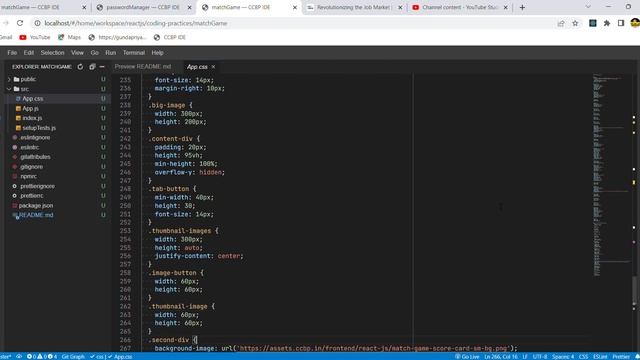Open the .prettierignore file
Image resolution: width=640 pixels, height=360 pixels.
point(37,186)
